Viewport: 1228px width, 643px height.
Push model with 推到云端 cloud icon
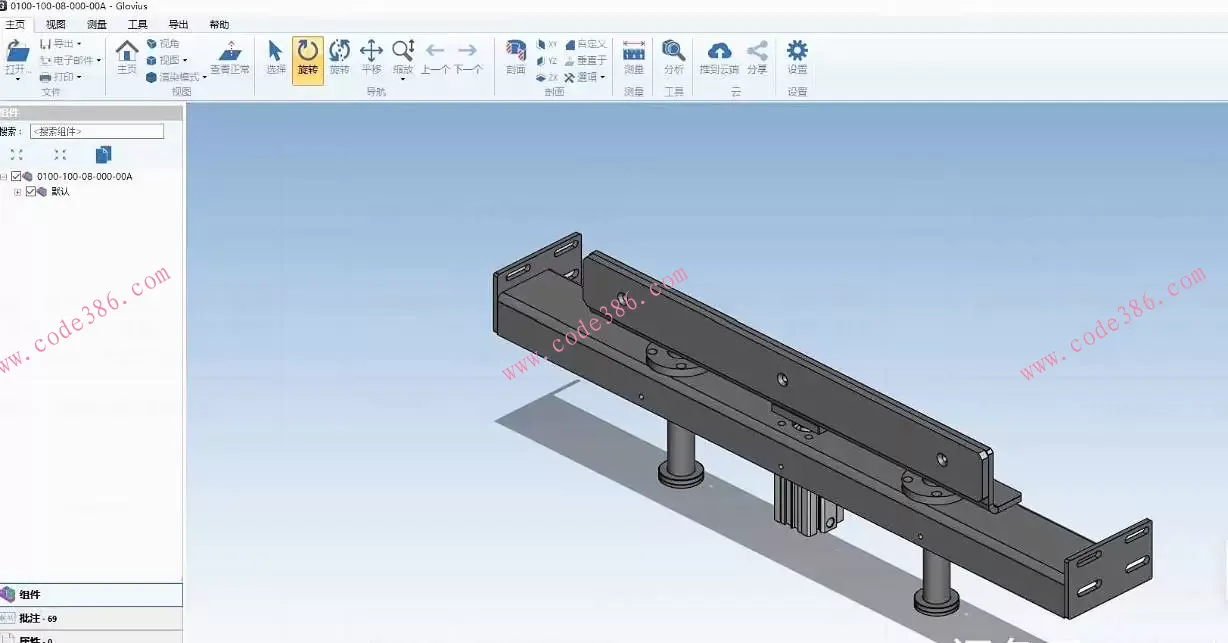tap(719, 58)
